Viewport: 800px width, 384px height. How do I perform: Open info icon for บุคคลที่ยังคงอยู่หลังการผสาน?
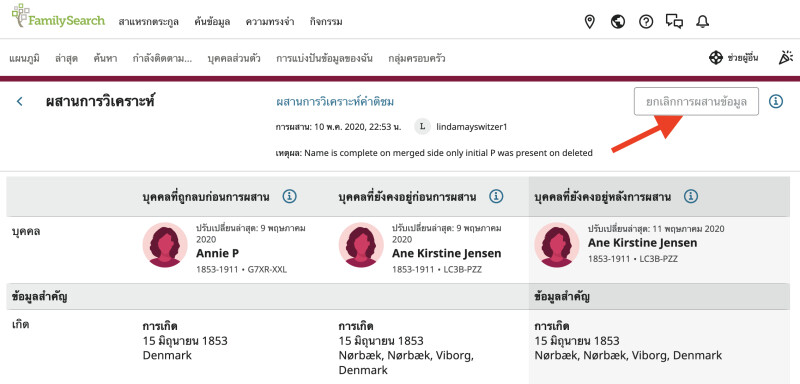691,196
